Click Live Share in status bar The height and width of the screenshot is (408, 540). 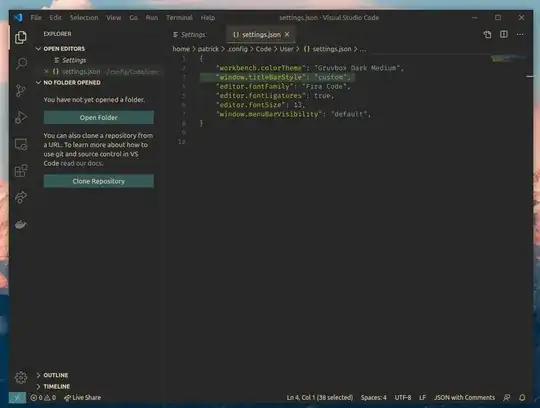[82, 398]
